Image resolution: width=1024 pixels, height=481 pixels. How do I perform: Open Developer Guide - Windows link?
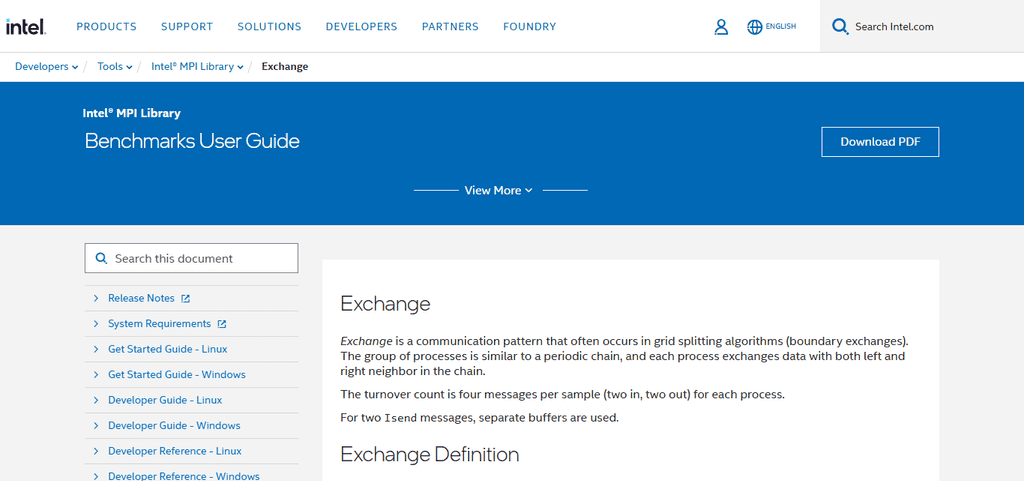click(x=174, y=426)
